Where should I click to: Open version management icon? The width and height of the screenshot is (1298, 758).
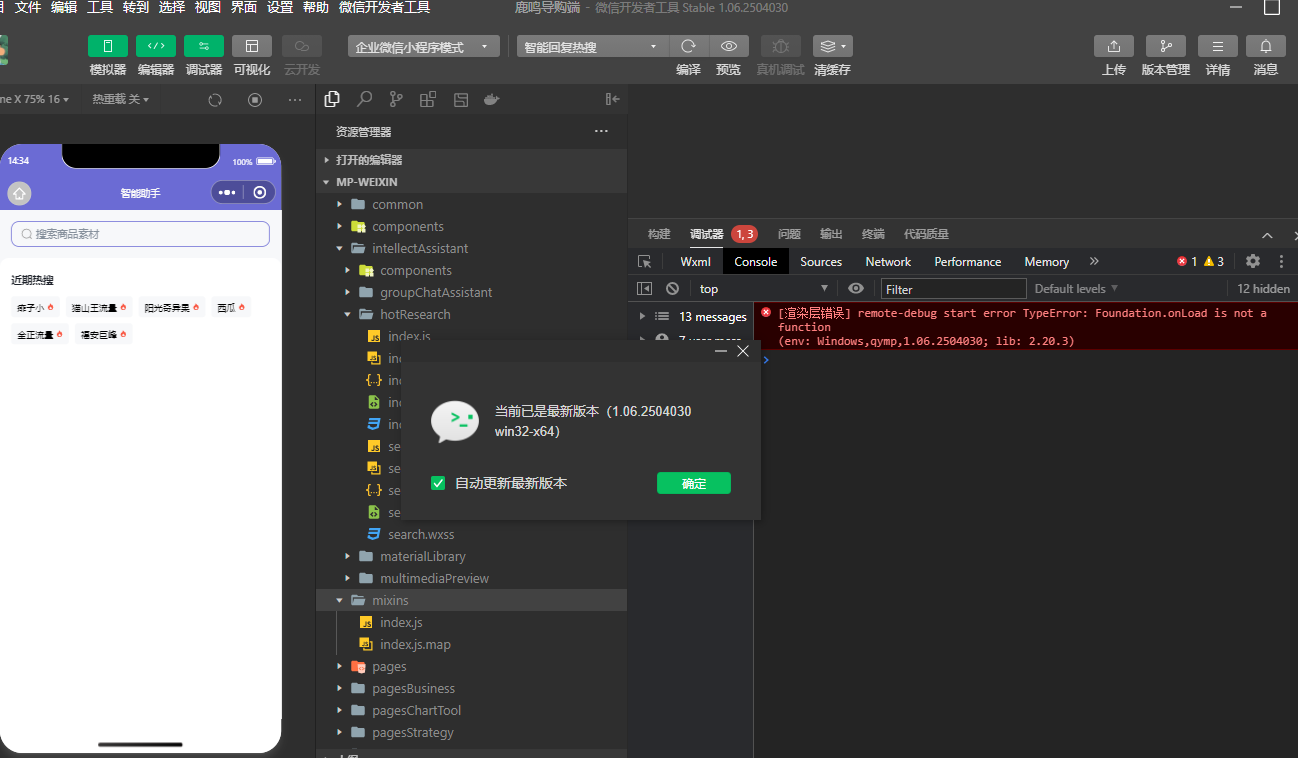pyautogui.click(x=1166, y=46)
